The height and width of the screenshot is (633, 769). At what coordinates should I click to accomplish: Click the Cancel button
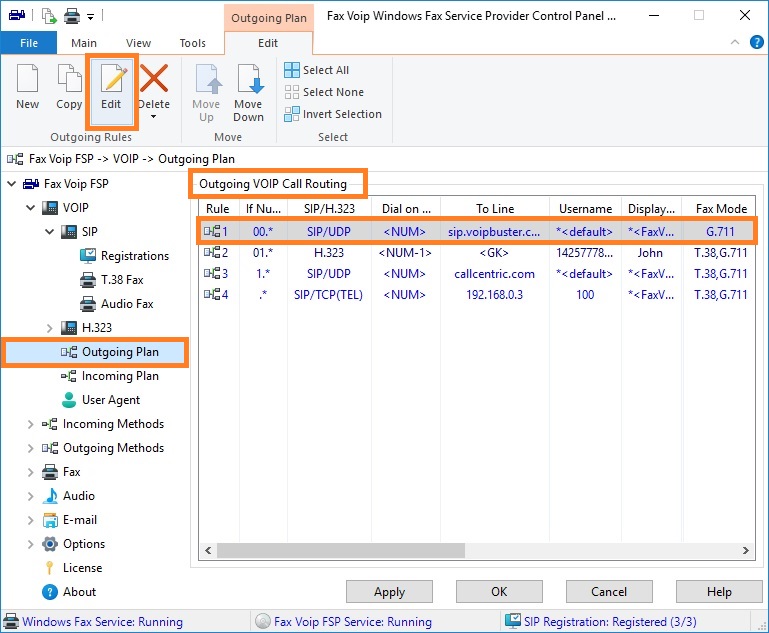609,592
